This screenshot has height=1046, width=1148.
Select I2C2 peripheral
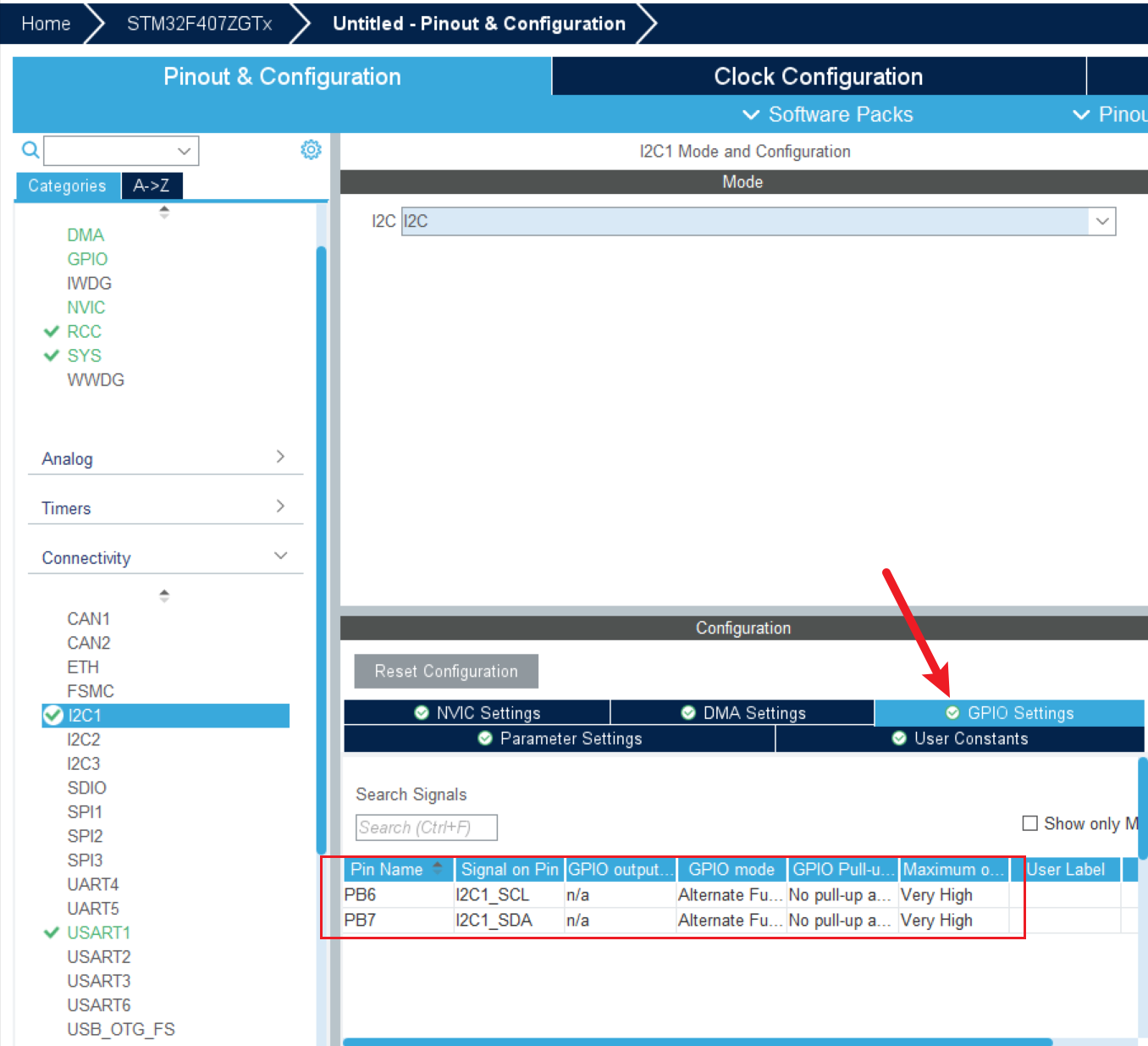point(84,739)
